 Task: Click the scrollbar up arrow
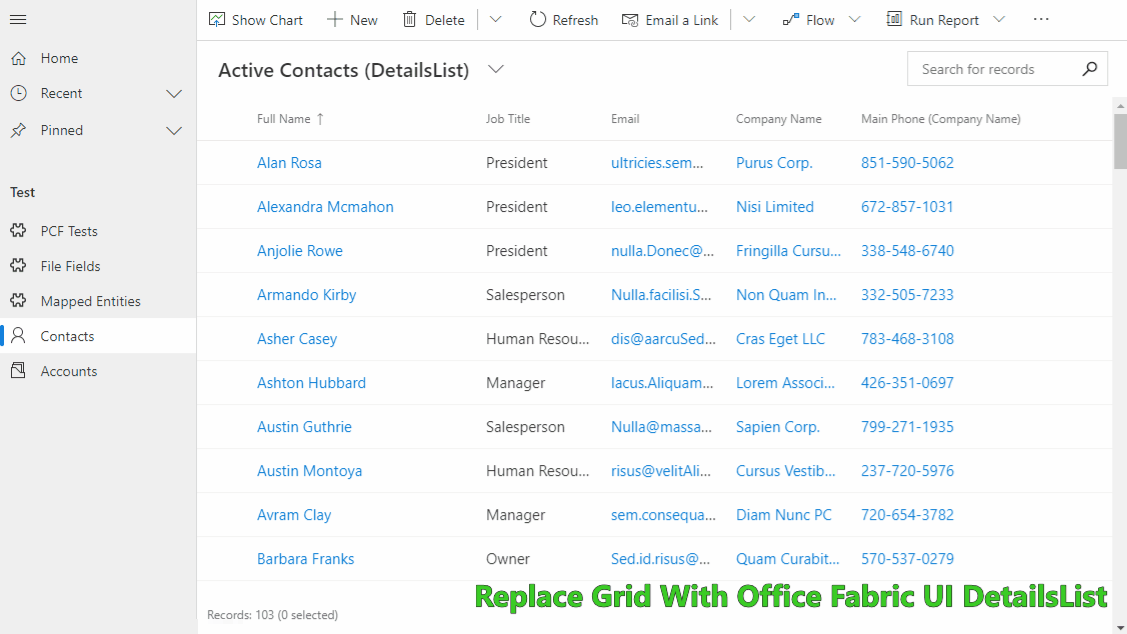[1120, 106]
